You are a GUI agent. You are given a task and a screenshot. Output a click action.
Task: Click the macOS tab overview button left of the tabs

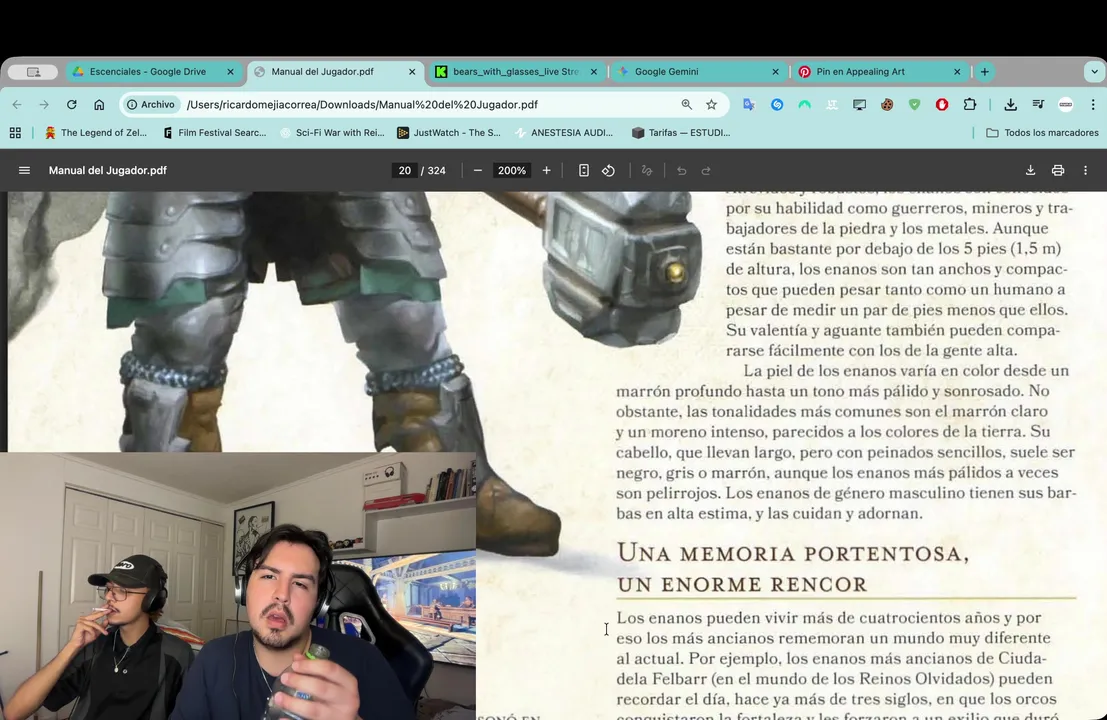(33, 71)
